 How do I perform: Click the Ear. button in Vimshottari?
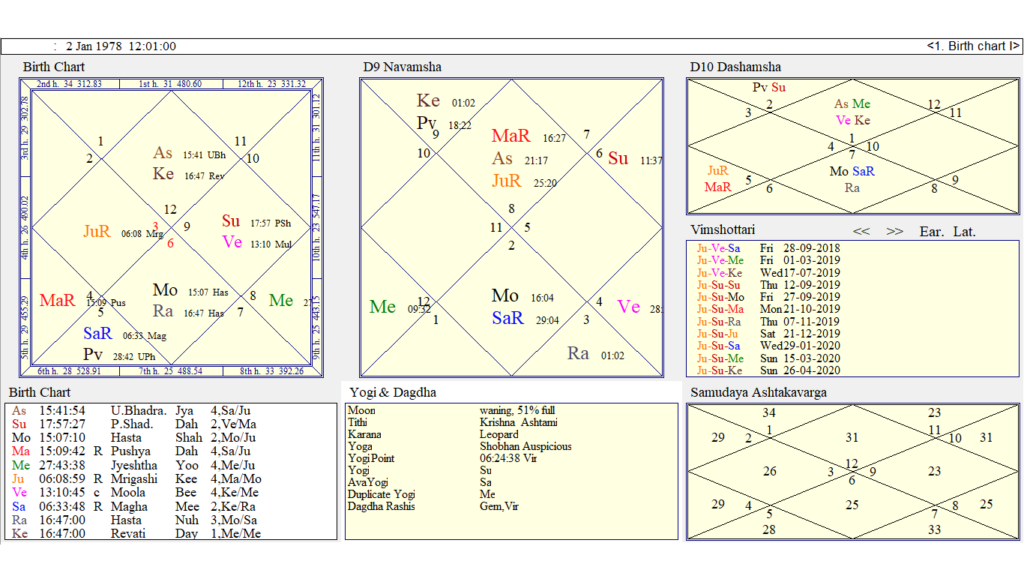tap(931, 231)
